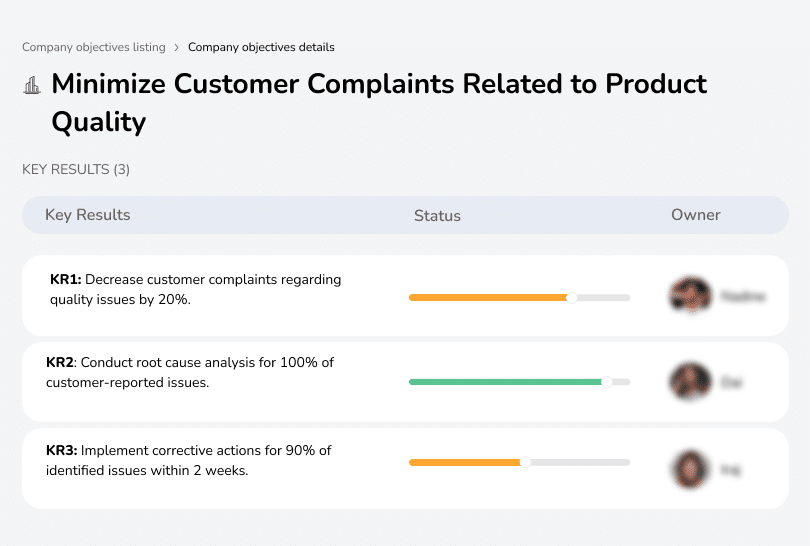This screenshot has height=546, width=810.
Task: Click the KR1 orange progress slider handle
Action: click(572, 298)
